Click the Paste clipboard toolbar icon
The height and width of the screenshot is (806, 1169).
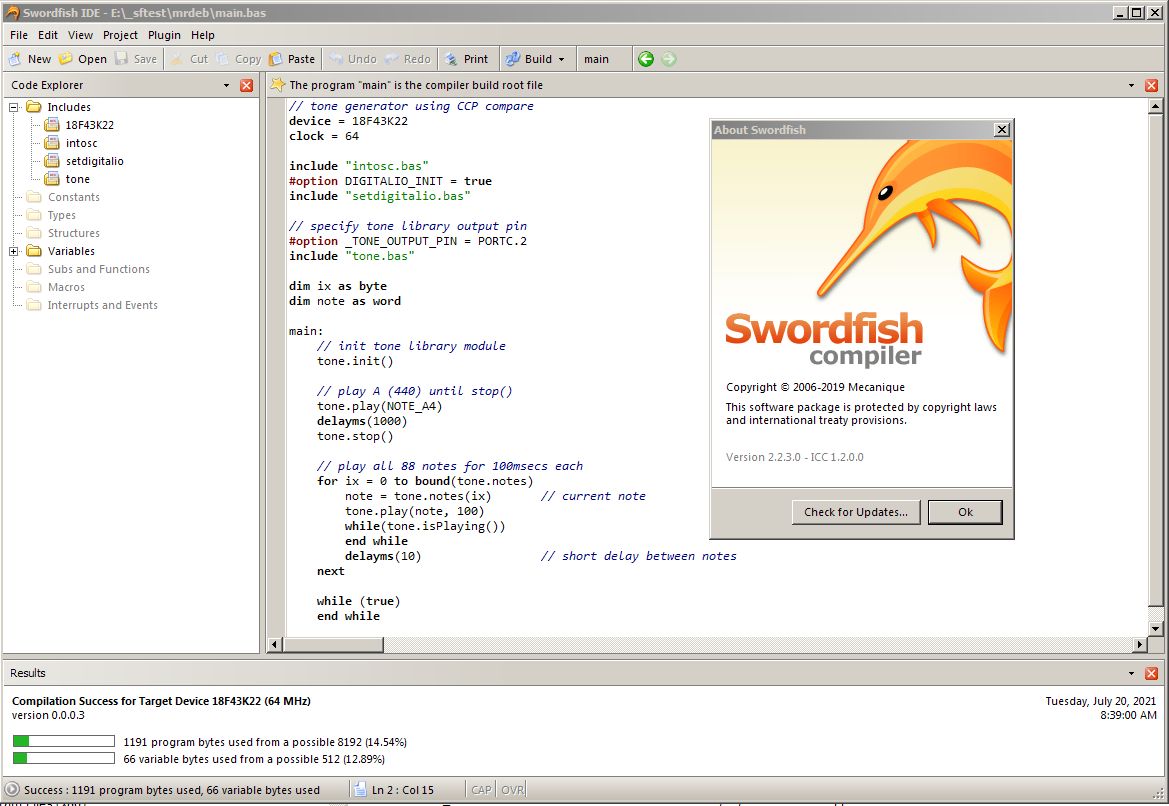(x=276, y=59)
